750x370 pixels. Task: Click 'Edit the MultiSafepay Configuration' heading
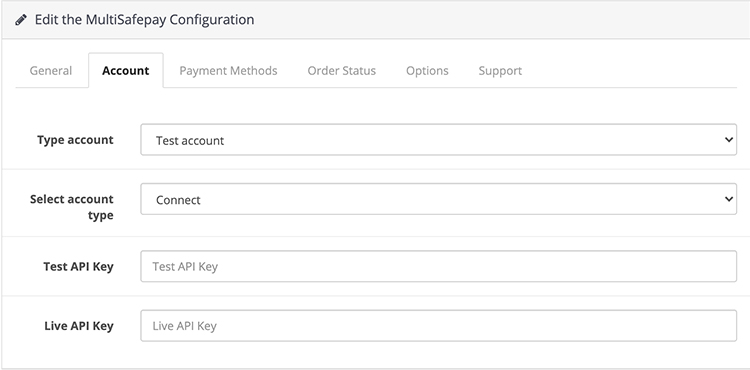pyautogui.click(x=144, y=20)
